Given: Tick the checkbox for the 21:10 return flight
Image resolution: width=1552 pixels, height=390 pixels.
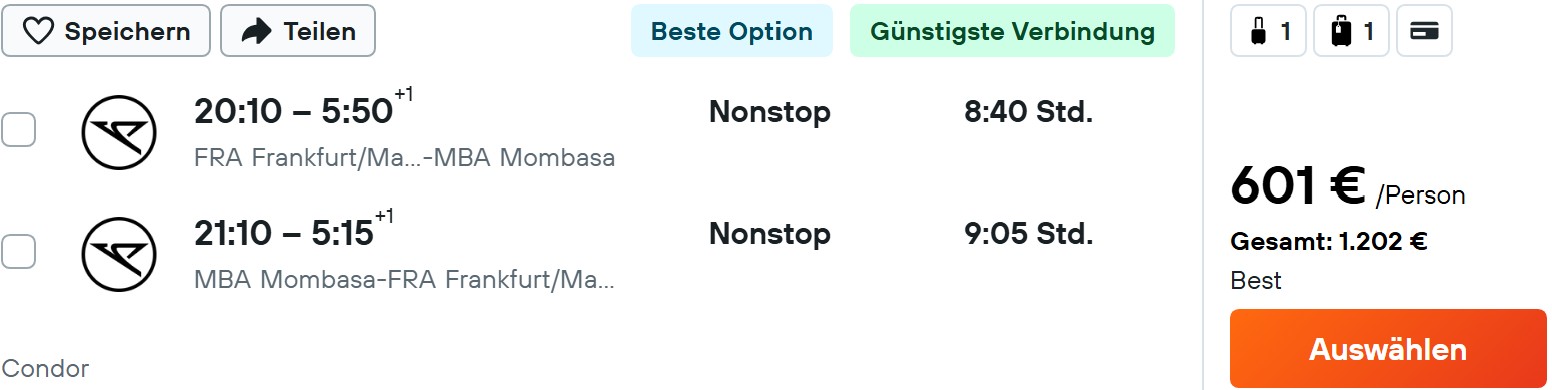Looking at the screenshot, I should (18, 251).
